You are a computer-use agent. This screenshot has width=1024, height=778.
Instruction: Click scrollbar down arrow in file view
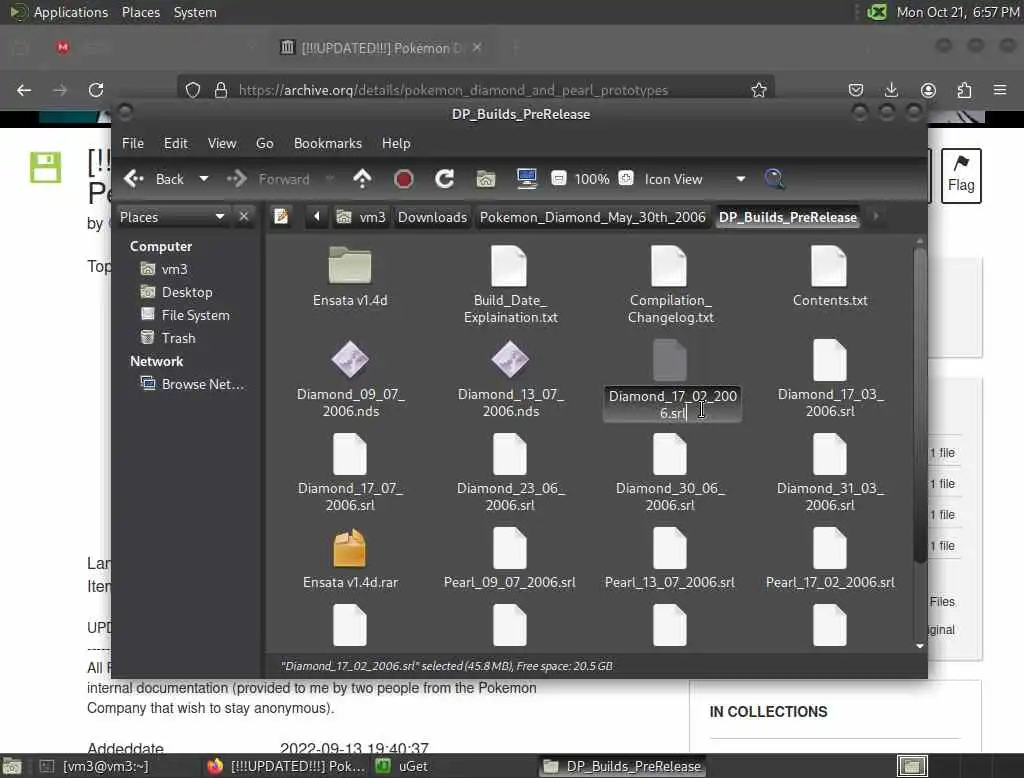click(920, 646)
